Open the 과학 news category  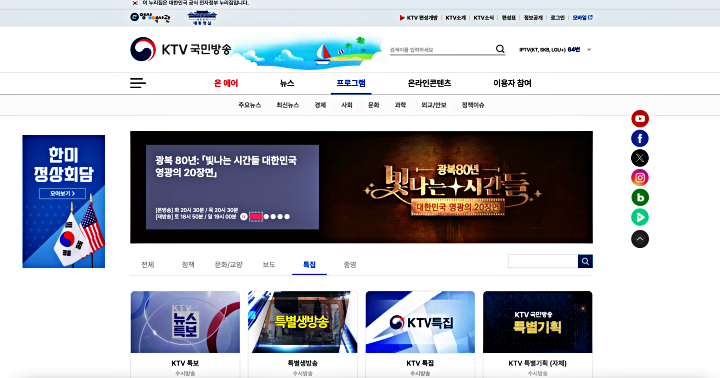[400, 105]
